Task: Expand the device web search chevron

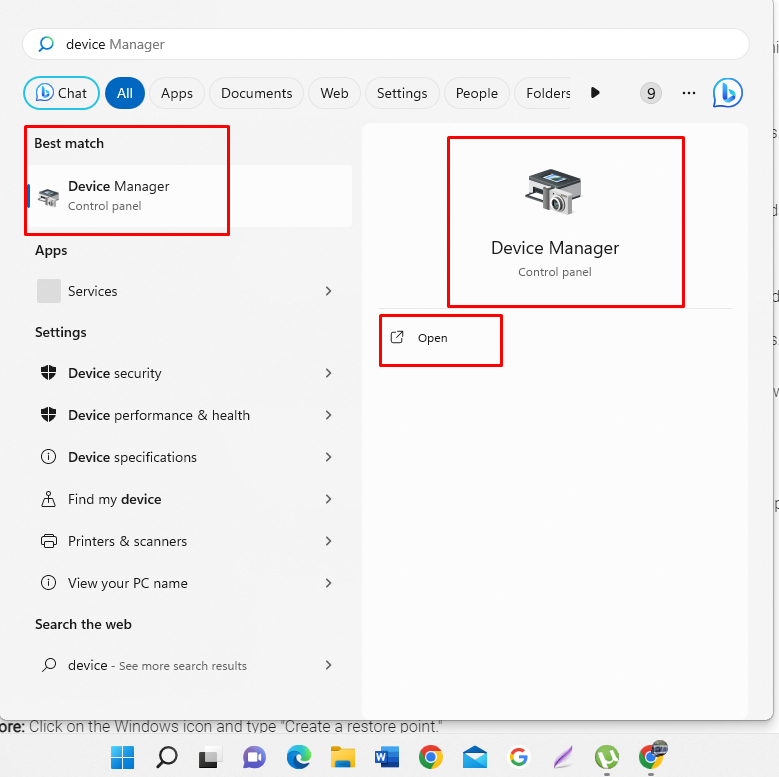Action: click(328, 665)
